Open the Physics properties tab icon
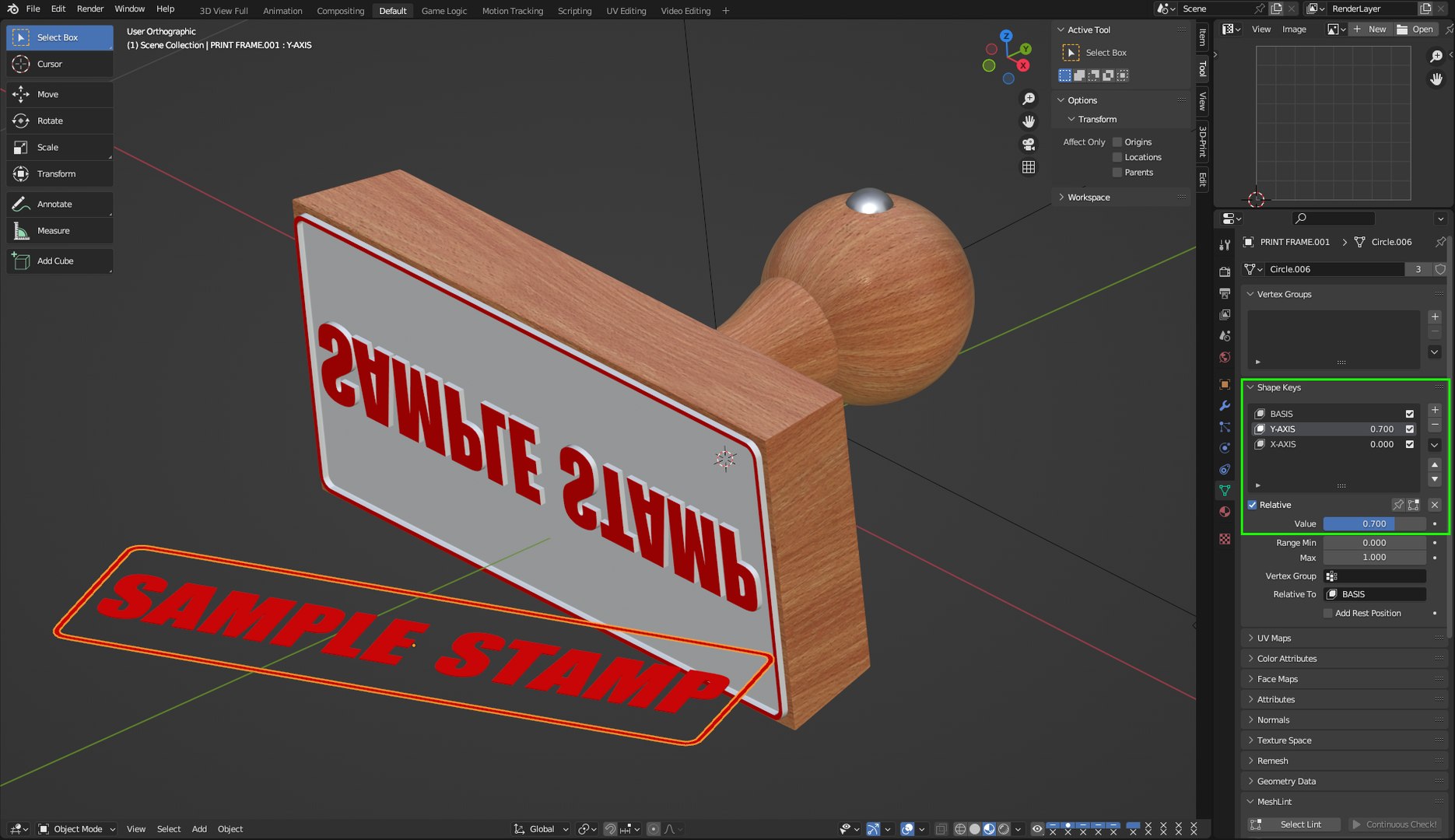This screenshot has height=840, width=1455. pyautogui.click(x=1225, y=448)
